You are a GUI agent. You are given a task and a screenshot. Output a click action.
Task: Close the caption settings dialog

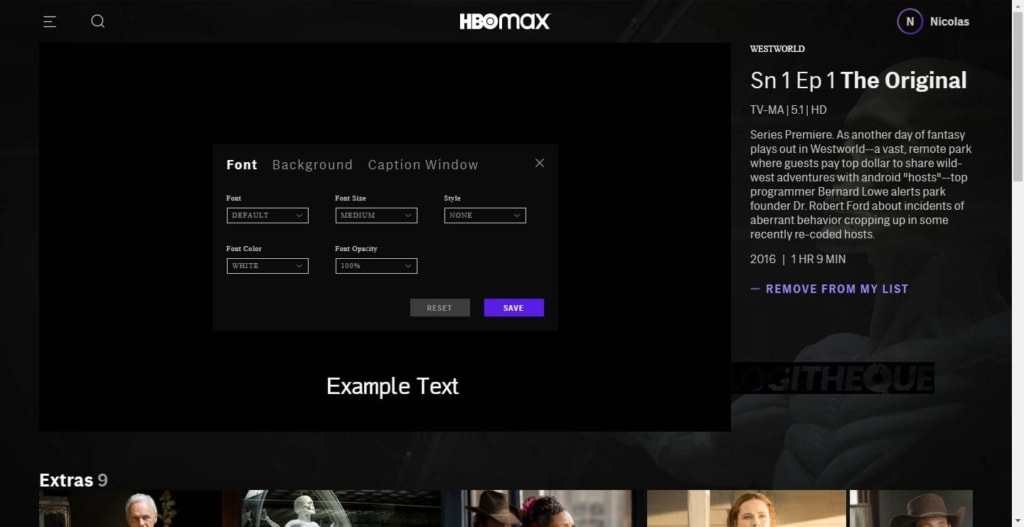tap(539, 163)
